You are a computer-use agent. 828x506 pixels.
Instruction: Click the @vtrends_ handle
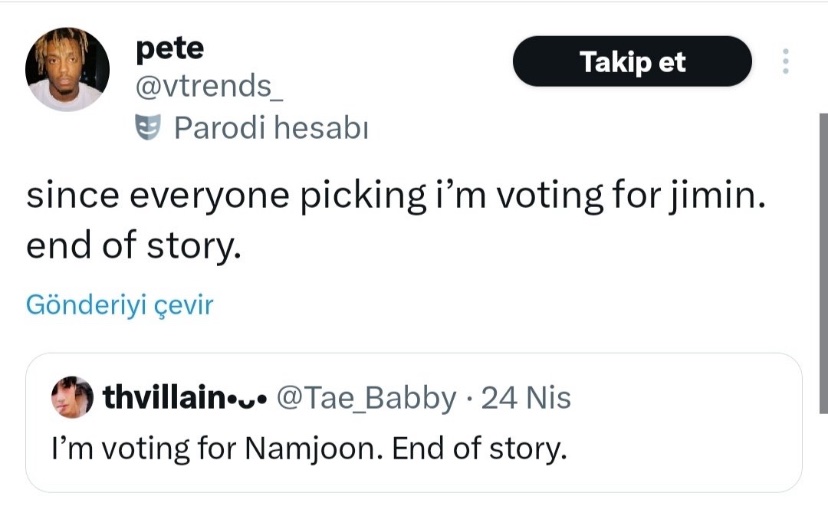click(208, 87)
